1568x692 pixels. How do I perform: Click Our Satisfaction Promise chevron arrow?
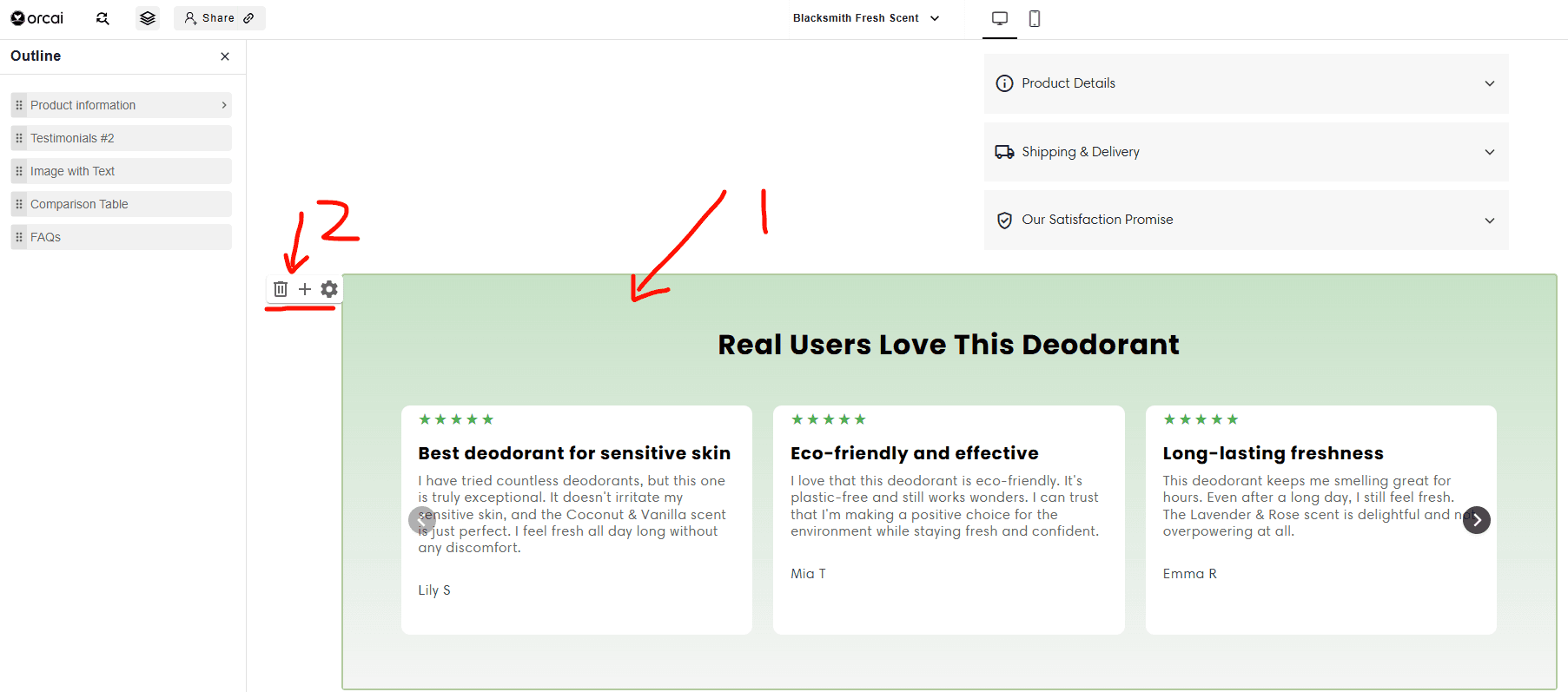tap(1490, 221)
